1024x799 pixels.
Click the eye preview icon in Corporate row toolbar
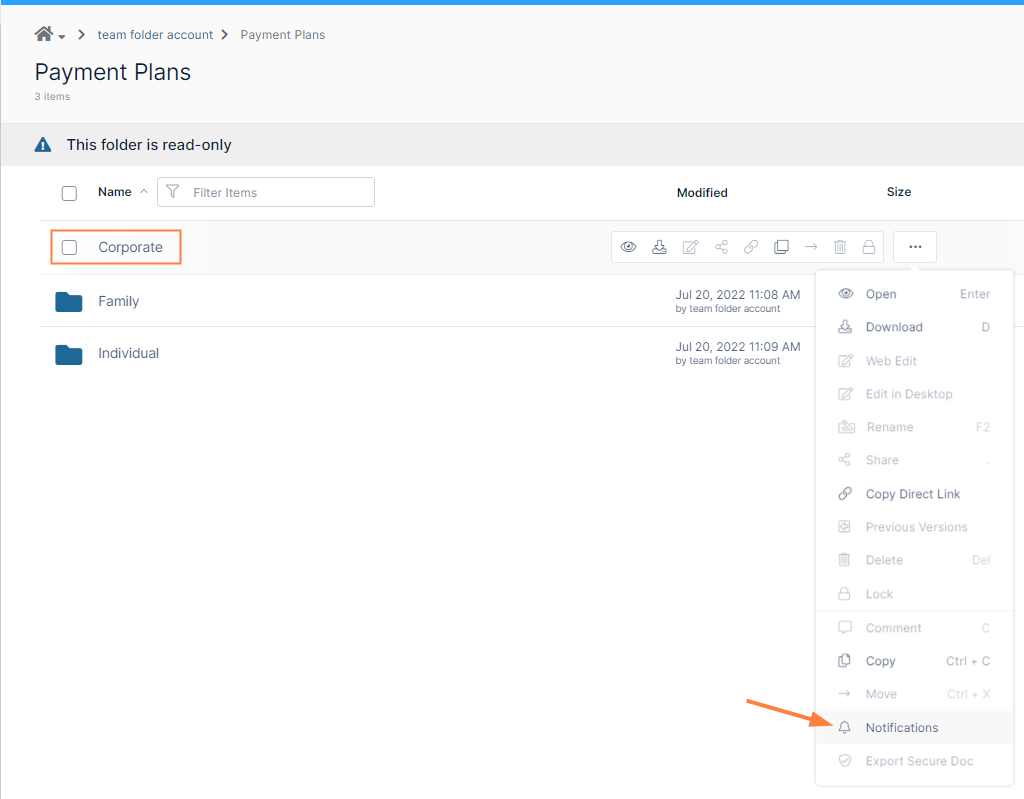pyautogui.click(x=629, y=247)
